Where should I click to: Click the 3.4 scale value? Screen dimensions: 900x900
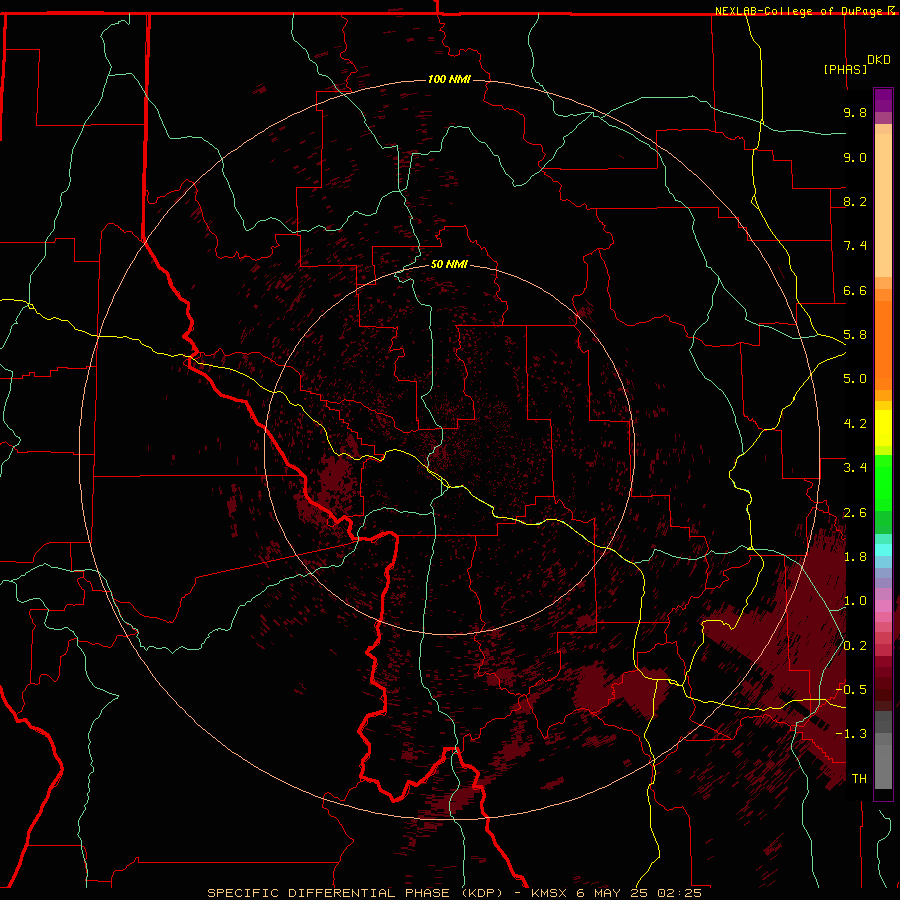click(x=855, y=468)
